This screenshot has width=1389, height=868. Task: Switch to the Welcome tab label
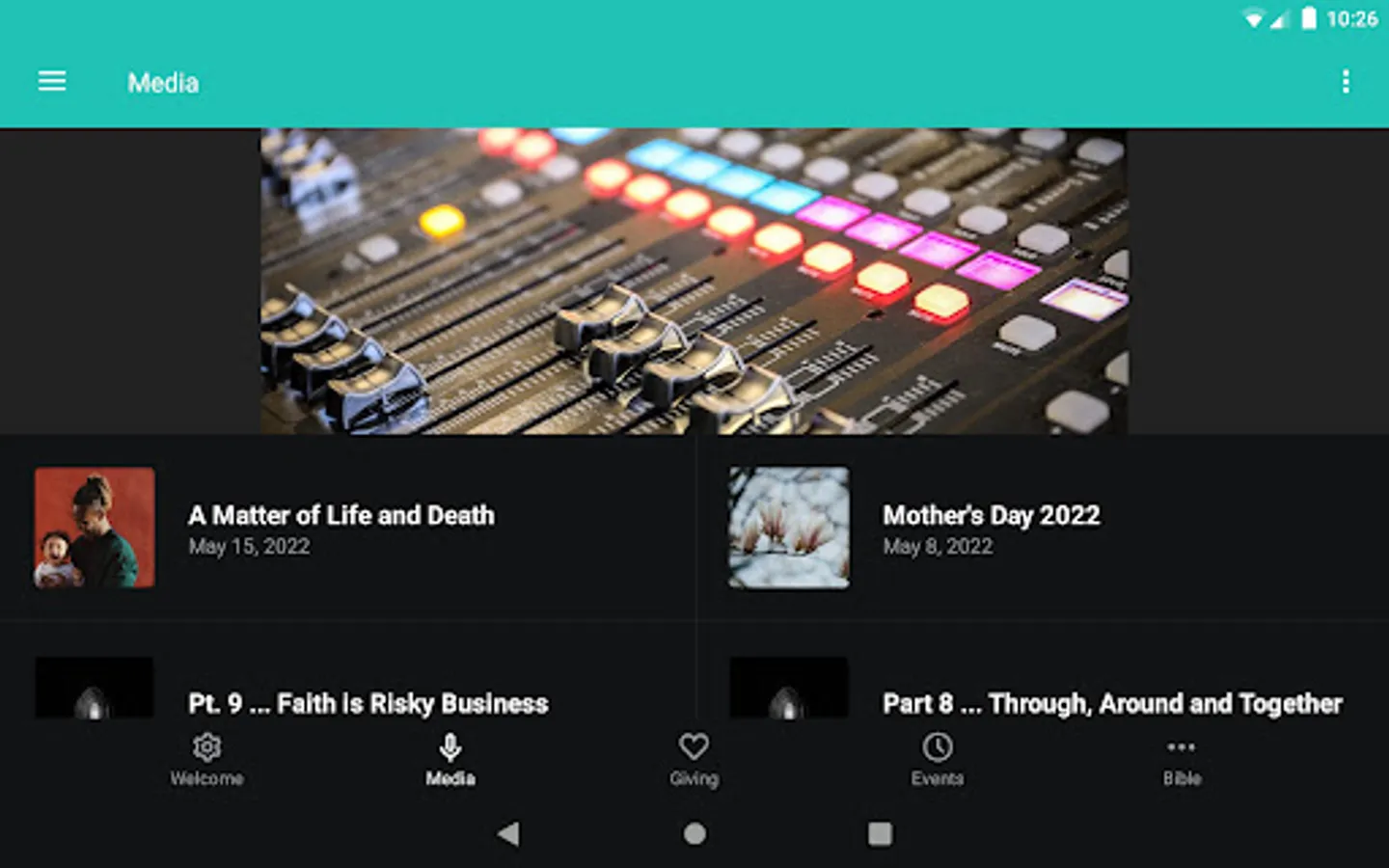(206, 778)
